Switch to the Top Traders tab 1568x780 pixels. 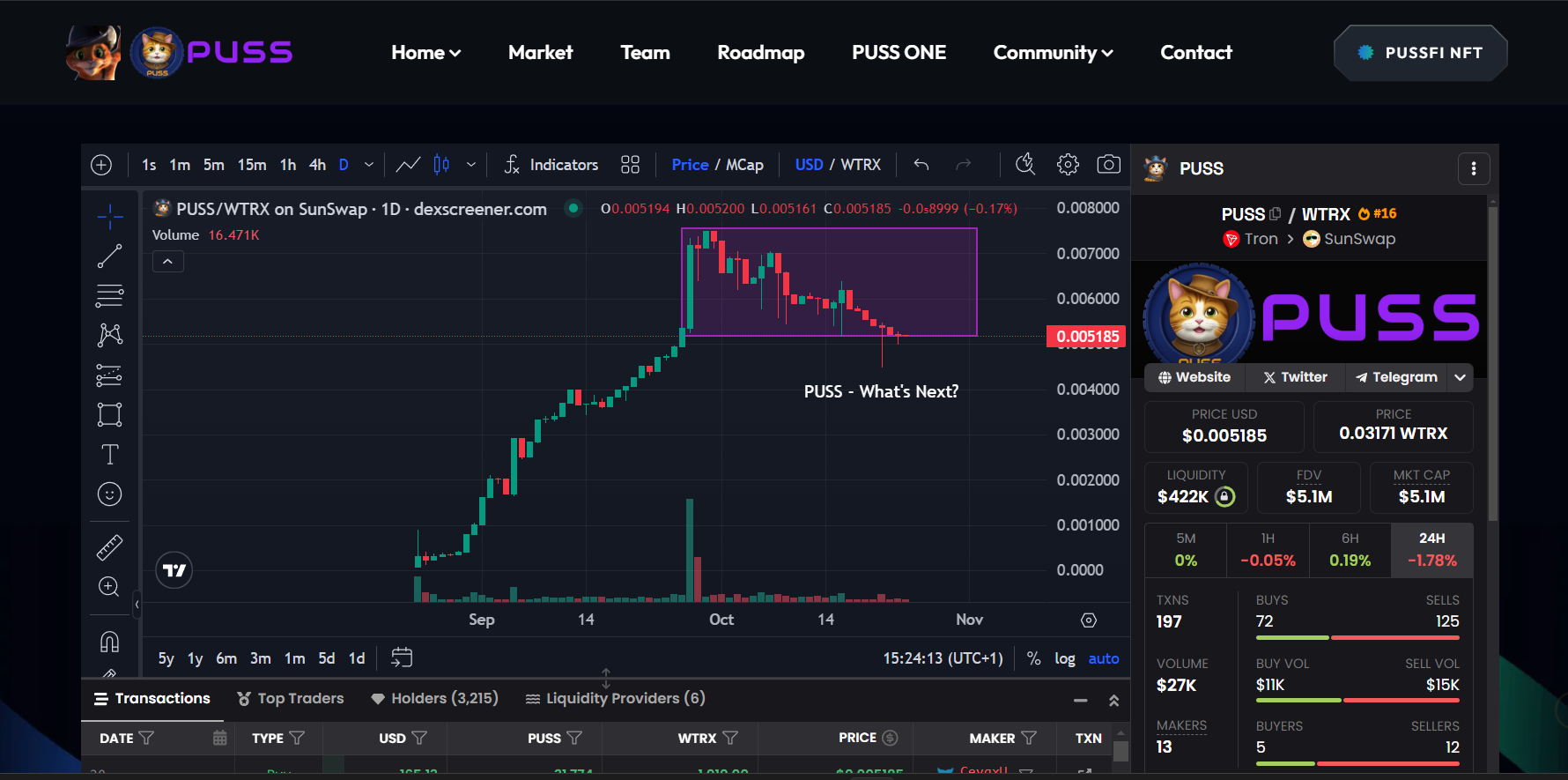tap(291, 699)
